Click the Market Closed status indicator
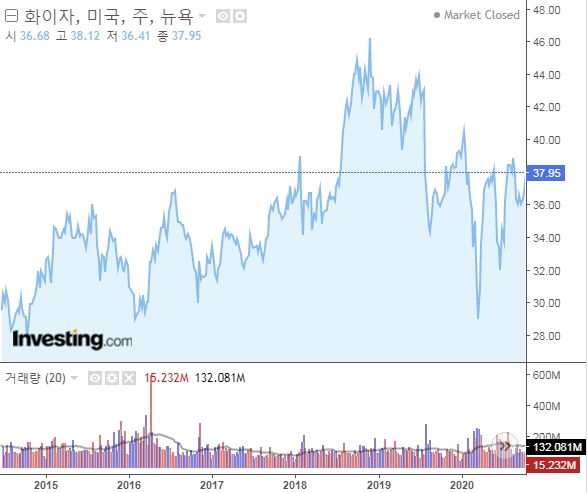Viewport: 587px width, 493px height. (x=477, y=15)
